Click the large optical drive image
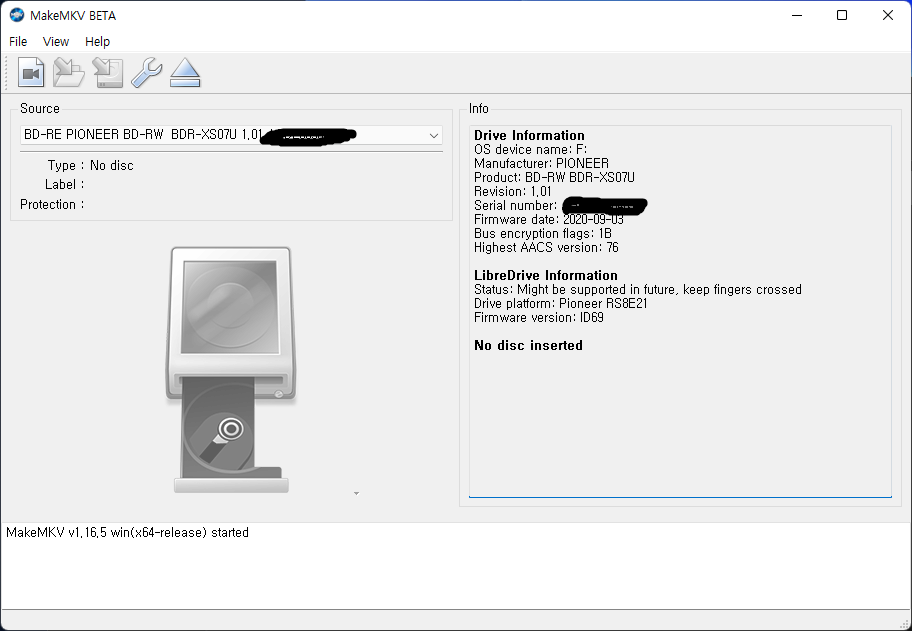912x631 pixels. [x=230, y=370]
